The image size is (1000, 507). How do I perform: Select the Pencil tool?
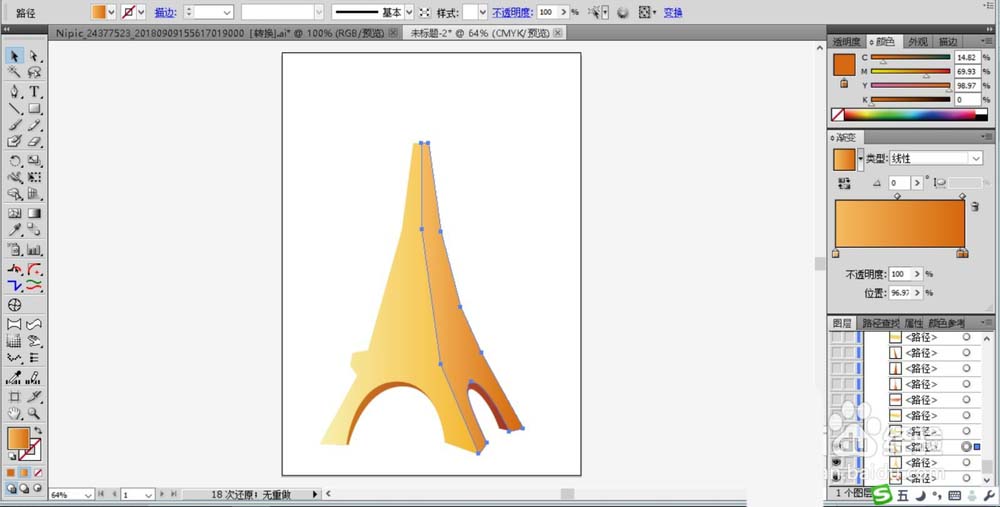tap(34, 125)
